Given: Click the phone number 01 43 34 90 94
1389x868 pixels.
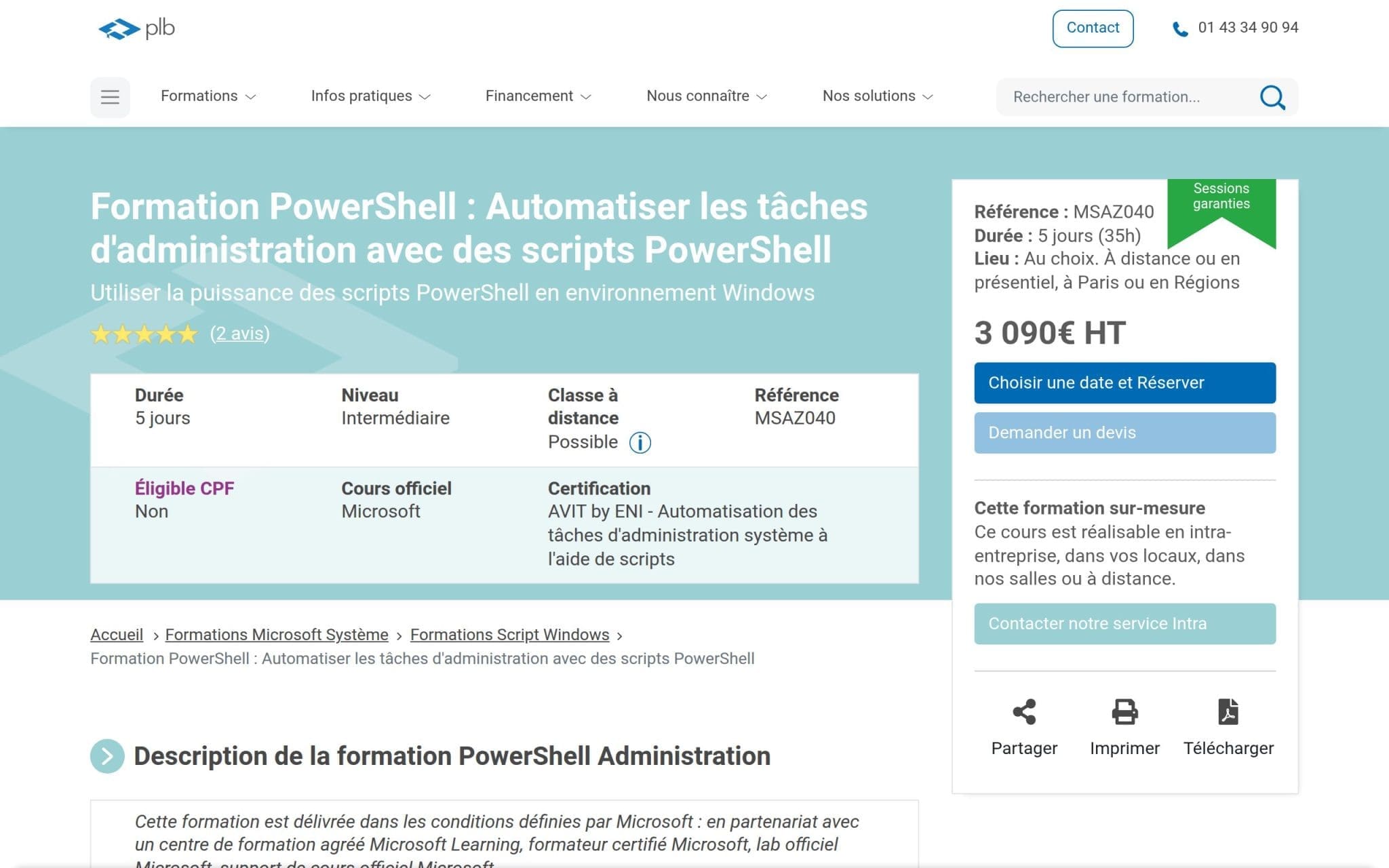Looking at the screenshot, I should [x=1248, y=28].
